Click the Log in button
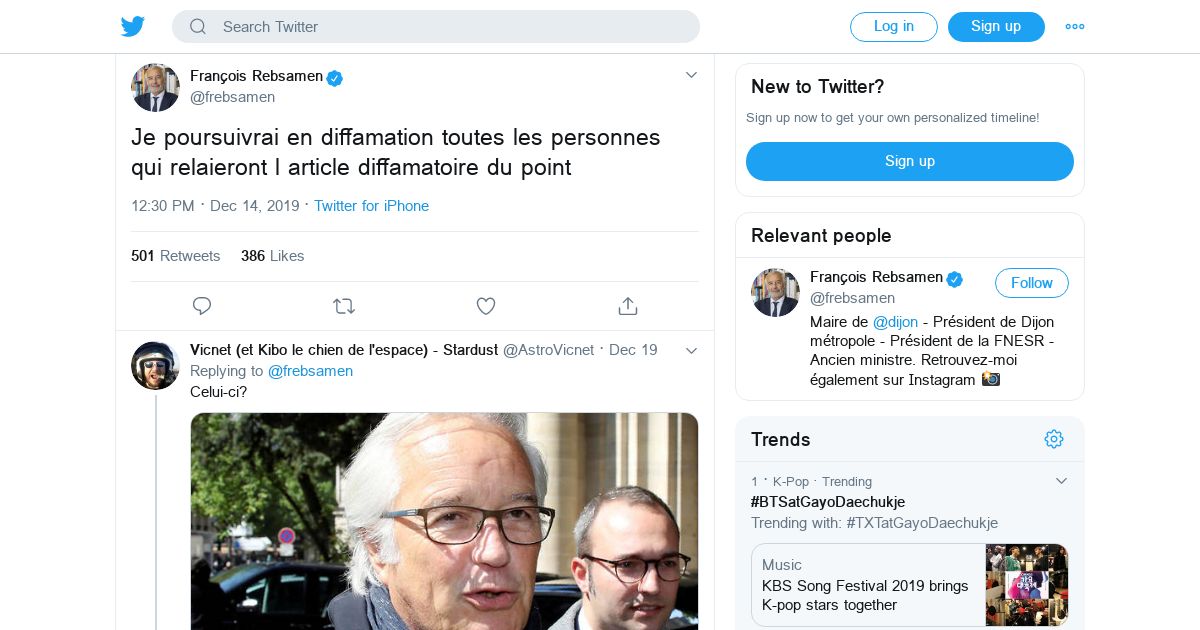 tap(893, 27)
